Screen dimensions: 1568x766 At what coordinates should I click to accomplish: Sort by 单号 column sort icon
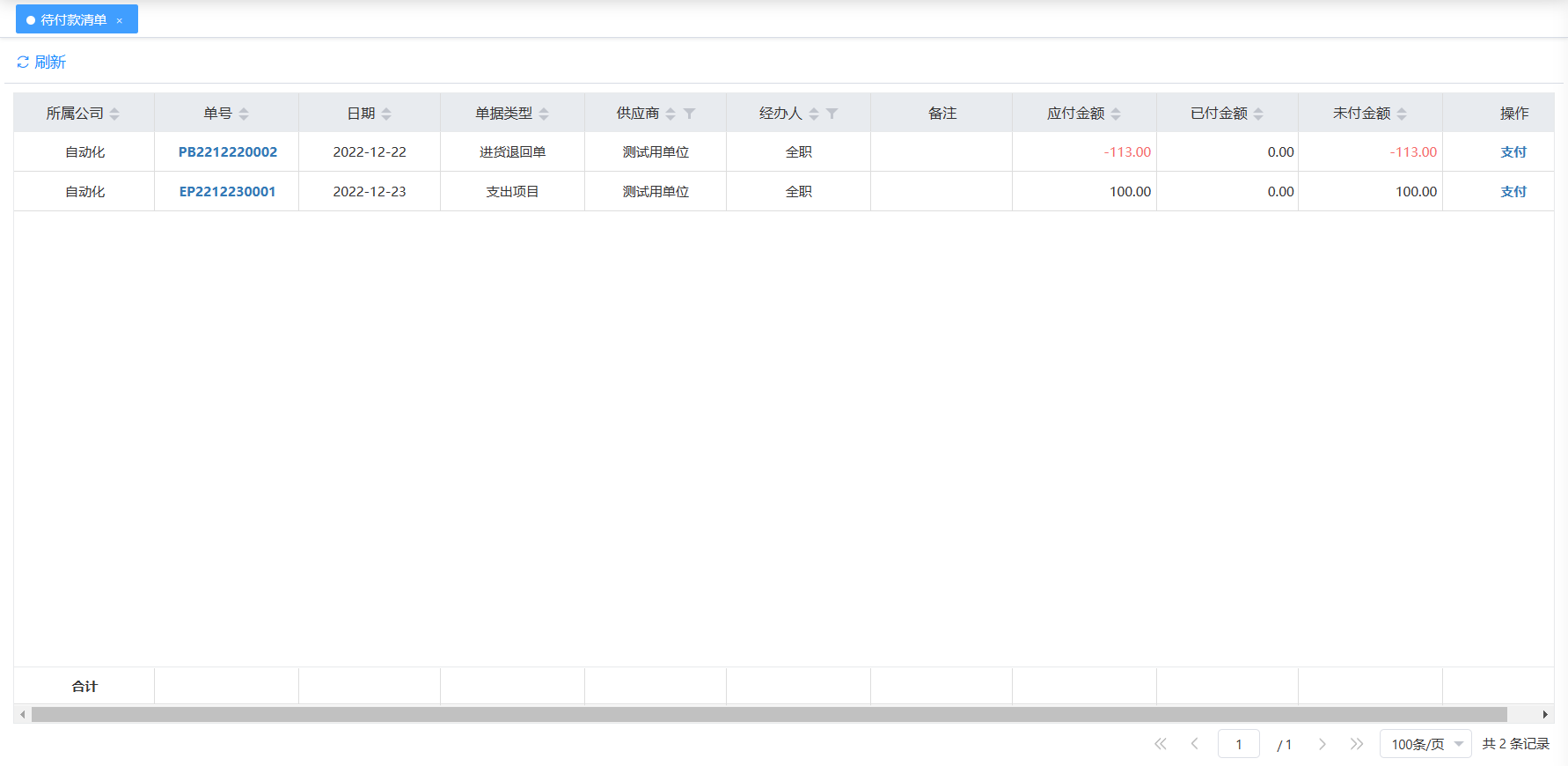pos(244,114)
